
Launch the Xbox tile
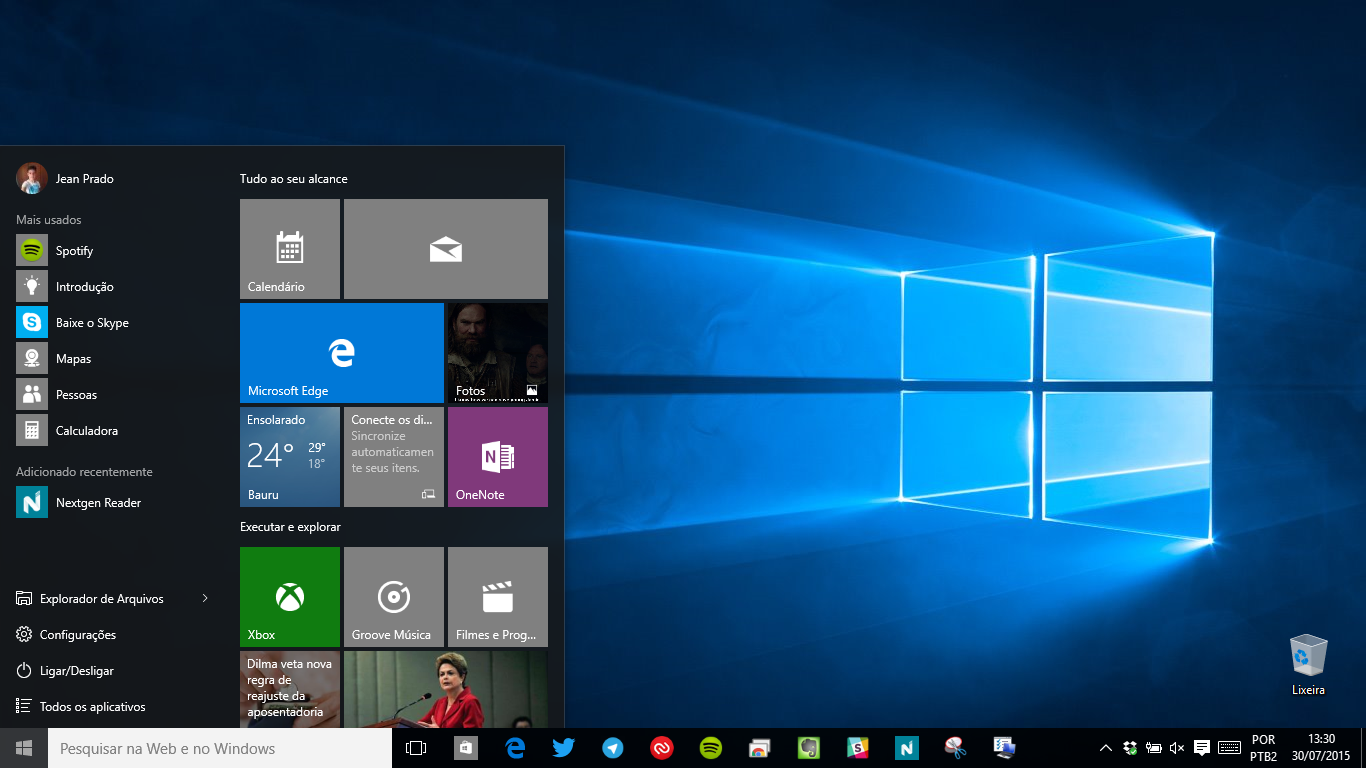(289, 596)
